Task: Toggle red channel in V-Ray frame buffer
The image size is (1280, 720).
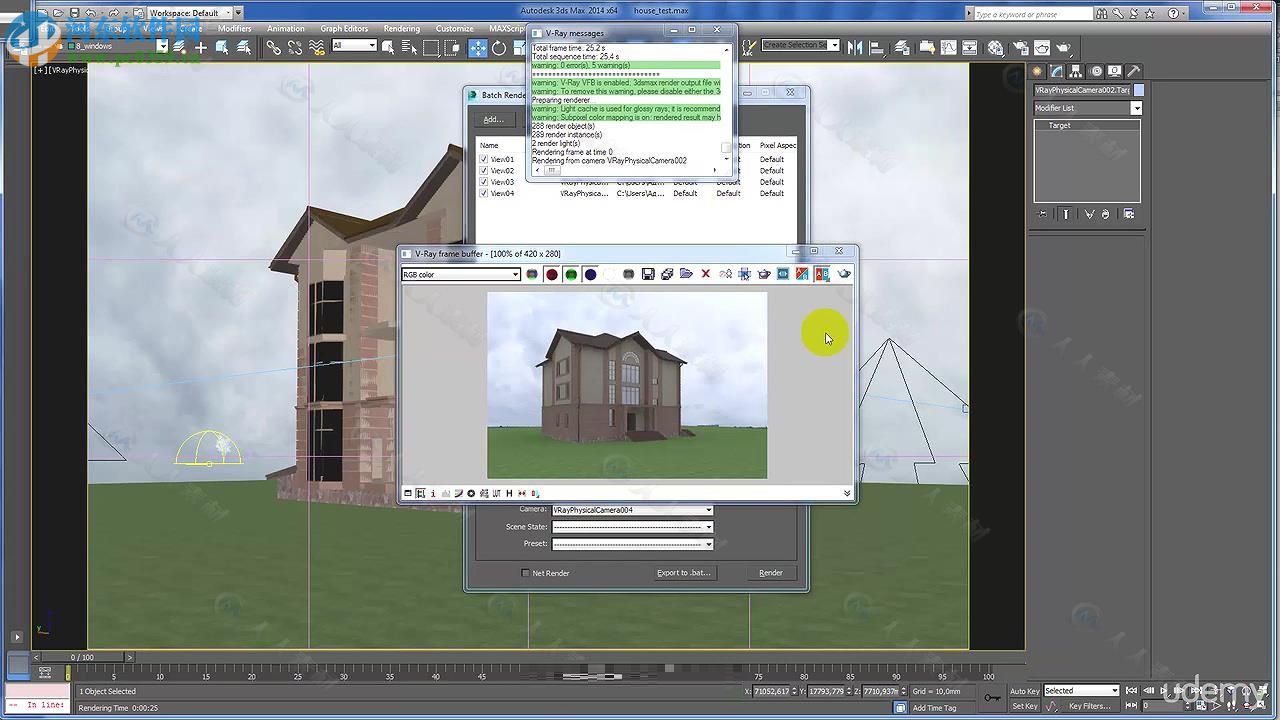Action: tap(551, 274)
